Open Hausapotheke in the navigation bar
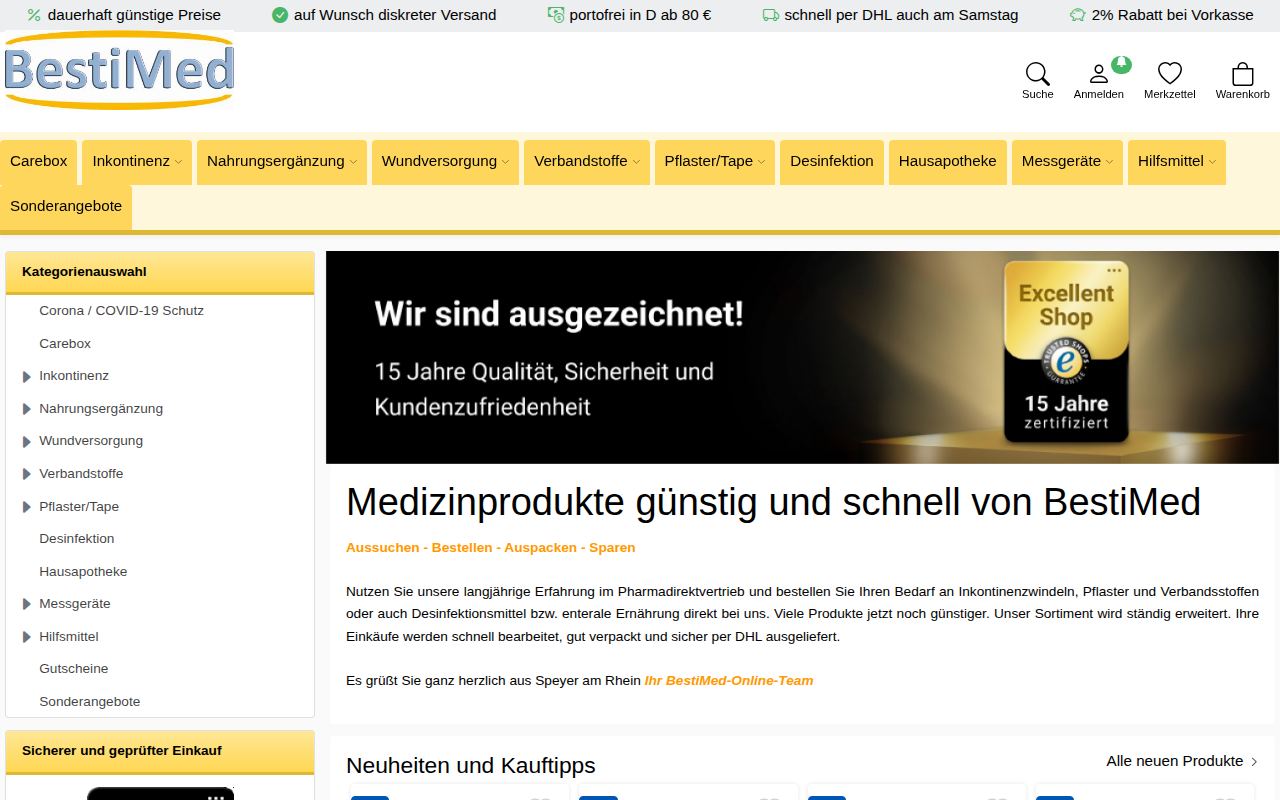 (x=947, y=162)
